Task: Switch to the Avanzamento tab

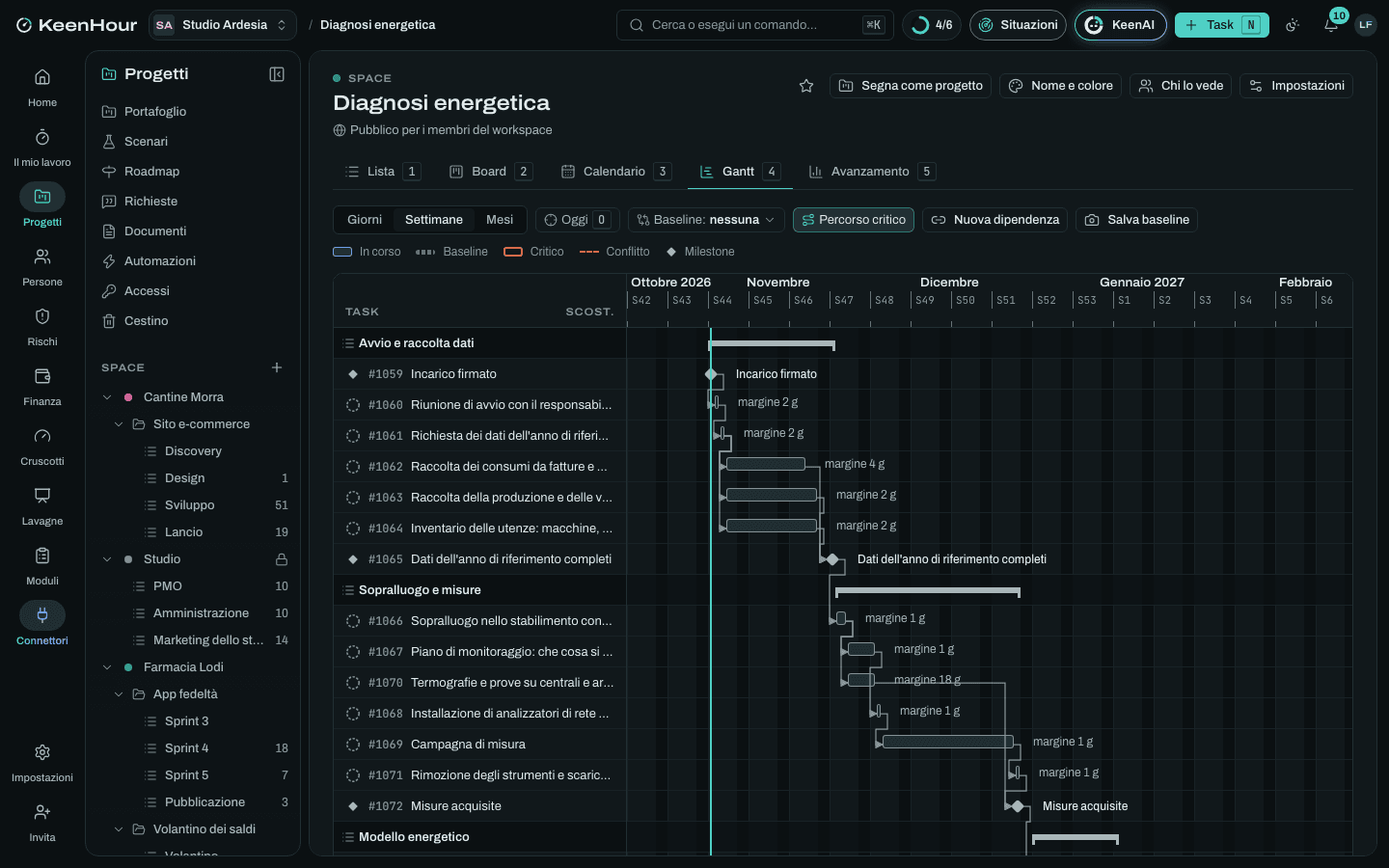Action: pyautogui.click(x=871, y=172)
